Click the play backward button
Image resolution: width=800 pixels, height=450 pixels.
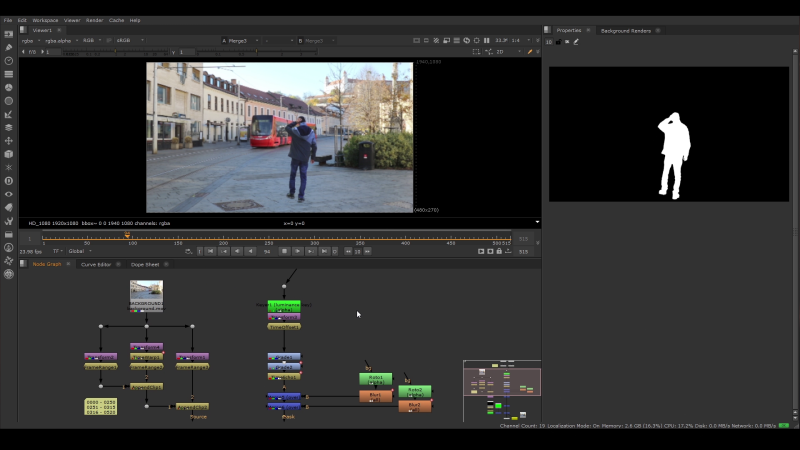(x=251, y=251)
